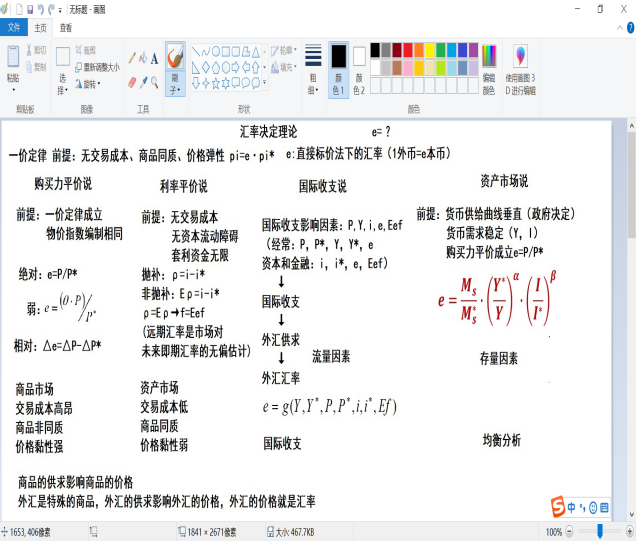
Task: Select the Eraser tool
Action: [x=129, y=82]
